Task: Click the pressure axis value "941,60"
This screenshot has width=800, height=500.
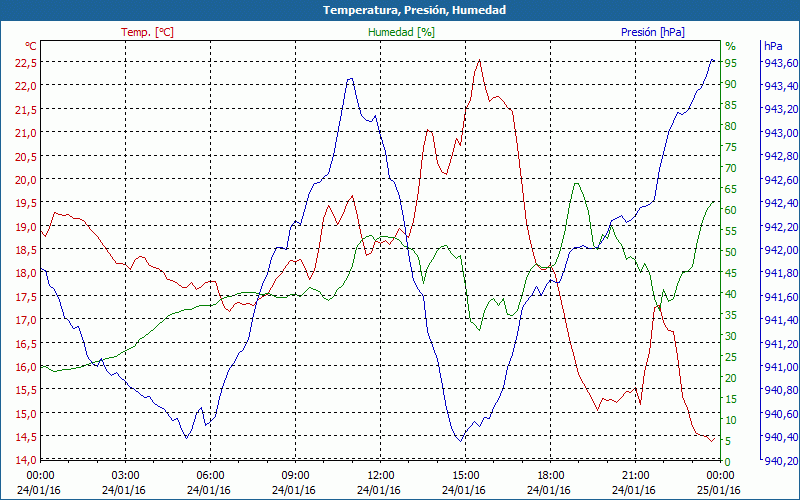Action: coord(781,296)
